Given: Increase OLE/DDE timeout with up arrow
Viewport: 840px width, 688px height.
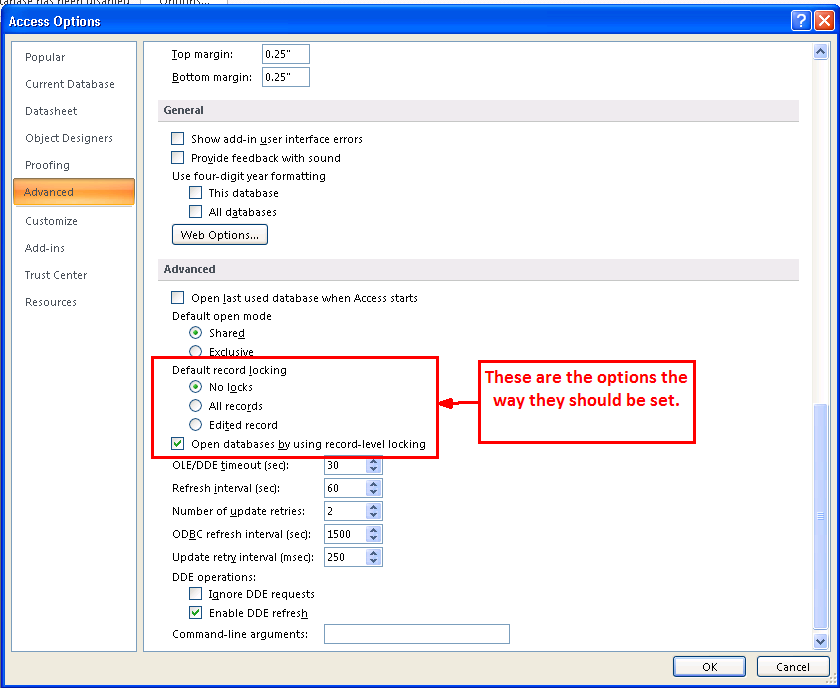Looking at the screenshot, I should 373,461.
